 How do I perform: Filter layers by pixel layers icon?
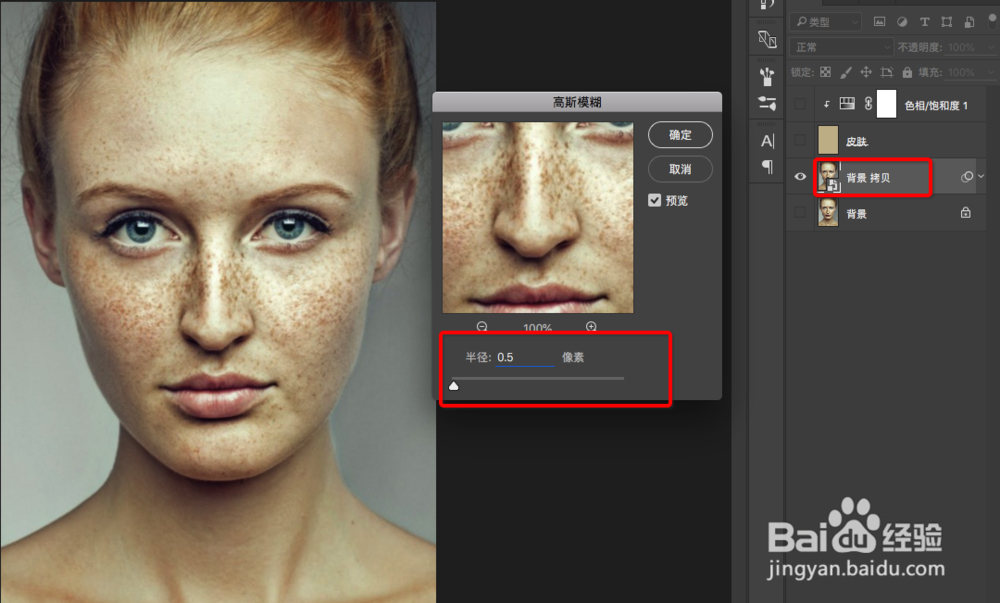click(879, 22)
